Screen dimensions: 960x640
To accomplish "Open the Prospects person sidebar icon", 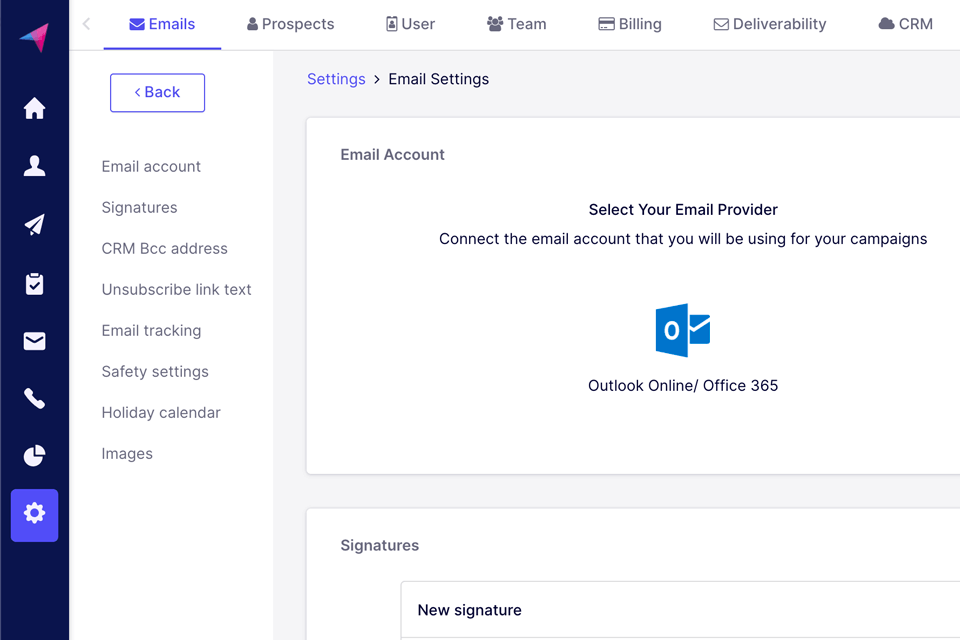I will 34,165.
